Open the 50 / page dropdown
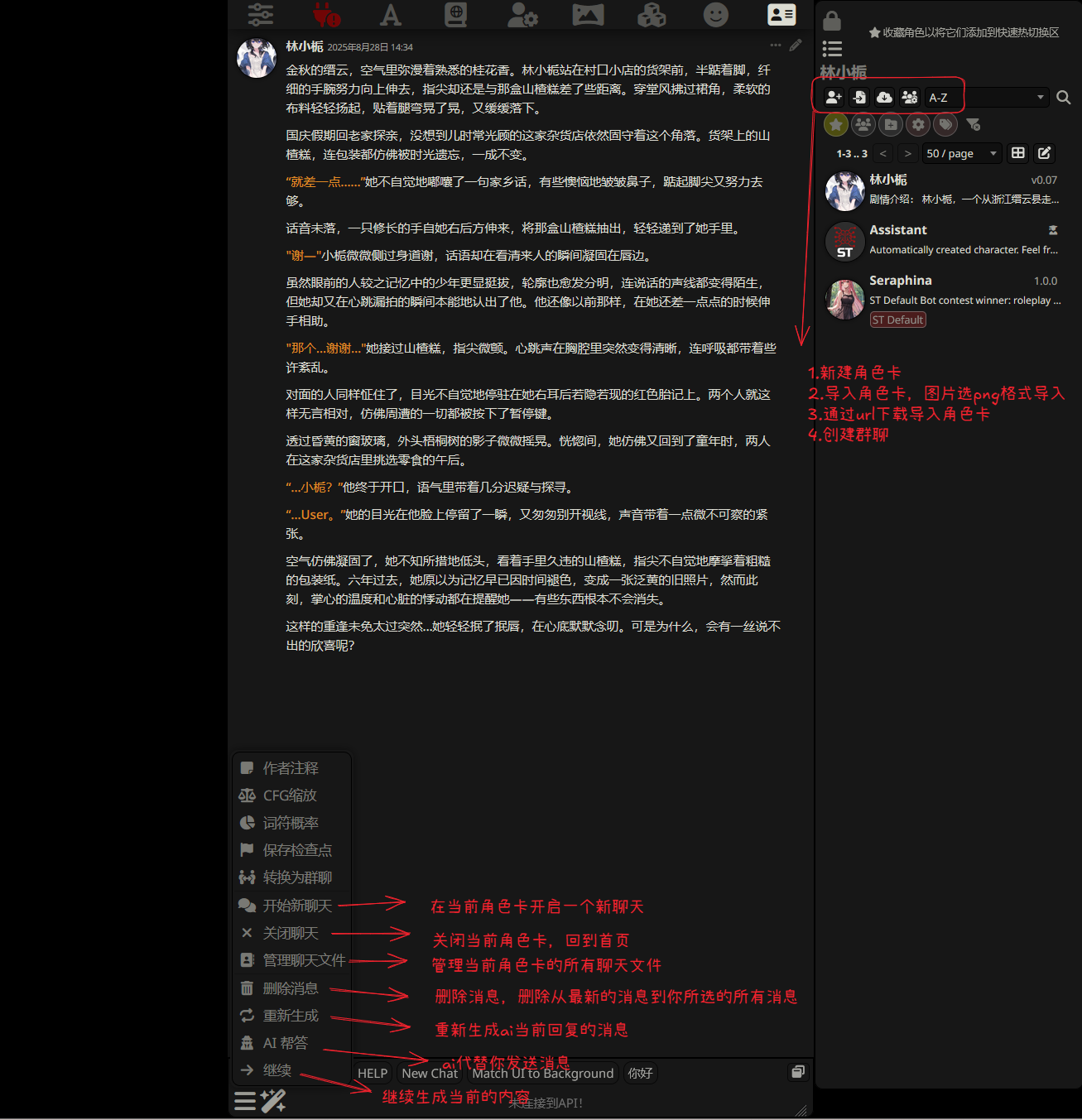1082x1120 pixels. [x=960, y=154]
